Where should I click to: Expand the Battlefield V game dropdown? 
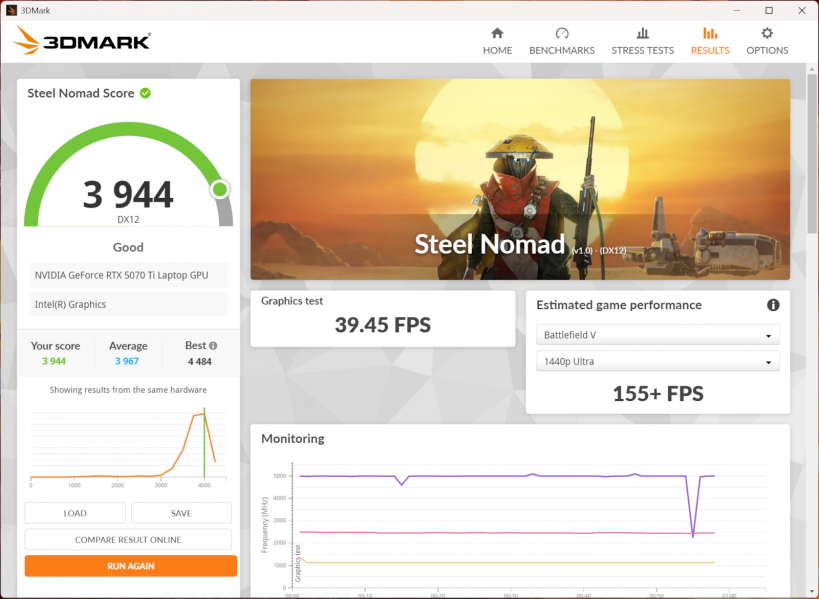pyautogui.click(x=657, y=335)
